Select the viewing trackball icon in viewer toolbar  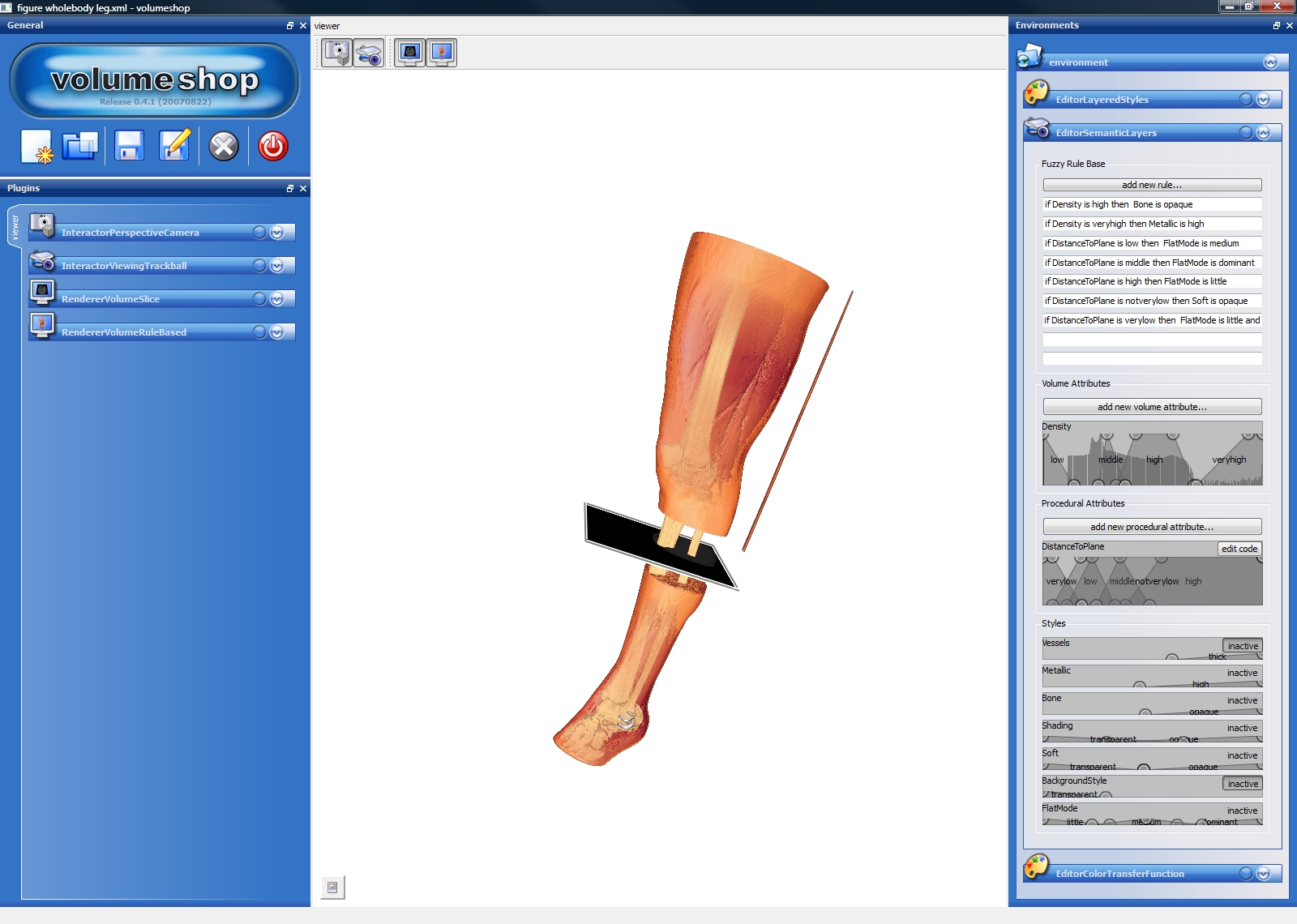tap(369, 53)
